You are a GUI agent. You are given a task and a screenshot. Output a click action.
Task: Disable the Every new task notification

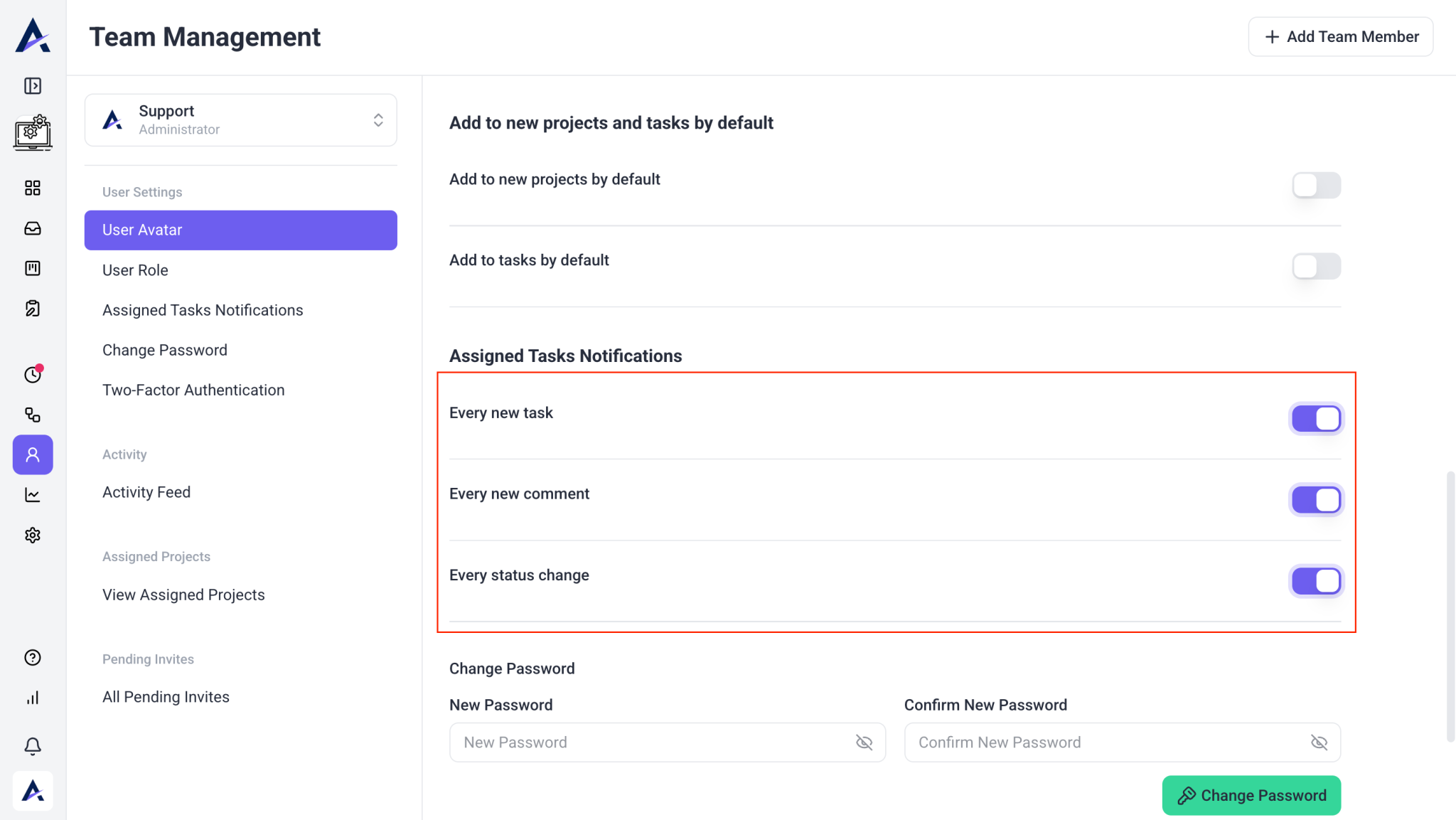[1316, 419]
